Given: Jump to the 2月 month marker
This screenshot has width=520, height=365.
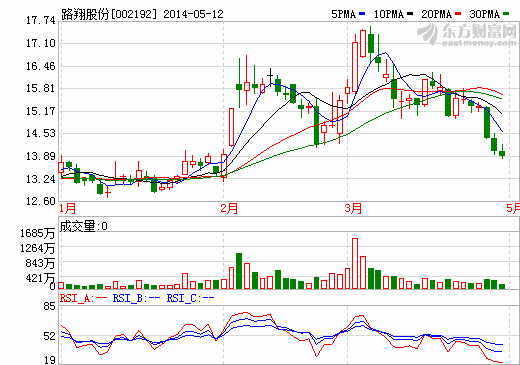Looking at the screenshot, I should (229, 209).
